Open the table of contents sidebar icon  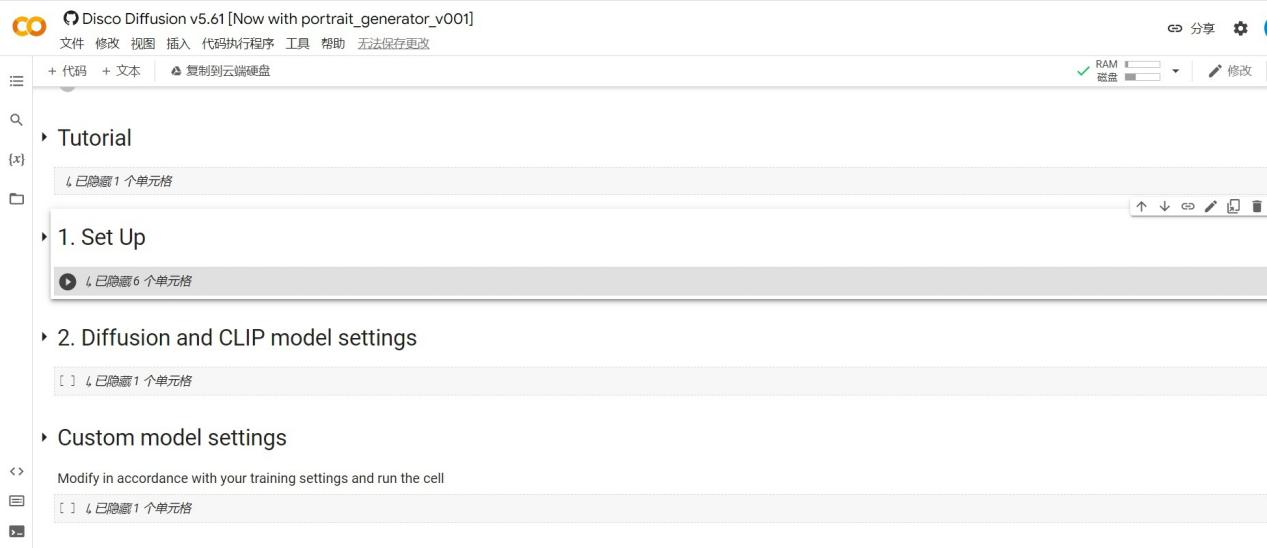(16, 81)
